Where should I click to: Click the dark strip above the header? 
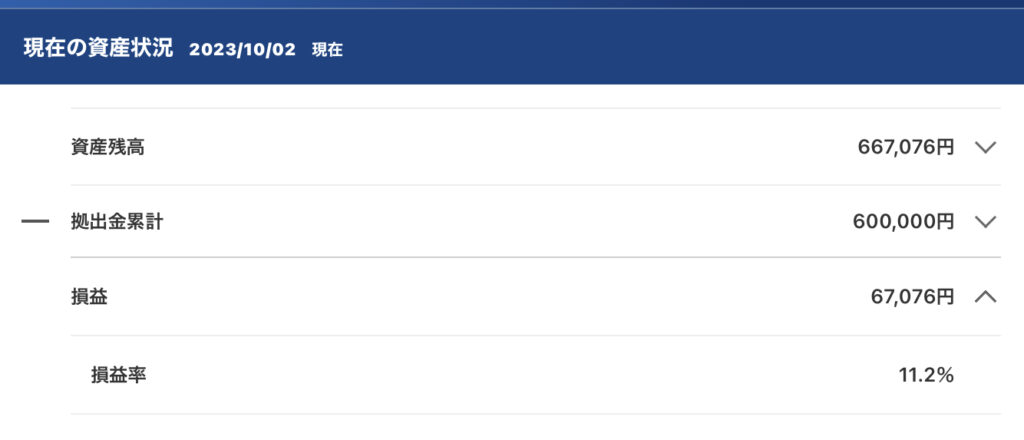(x=512, y=4)
